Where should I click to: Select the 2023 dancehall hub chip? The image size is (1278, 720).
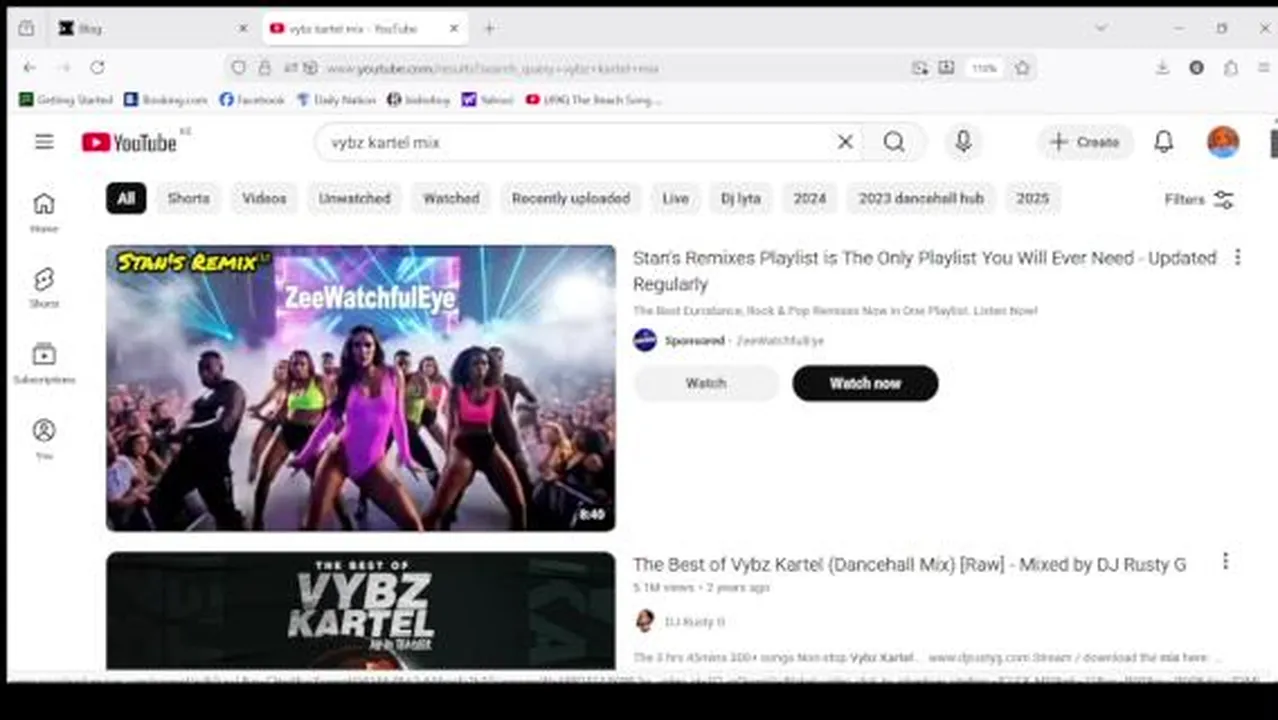[921, 198]
